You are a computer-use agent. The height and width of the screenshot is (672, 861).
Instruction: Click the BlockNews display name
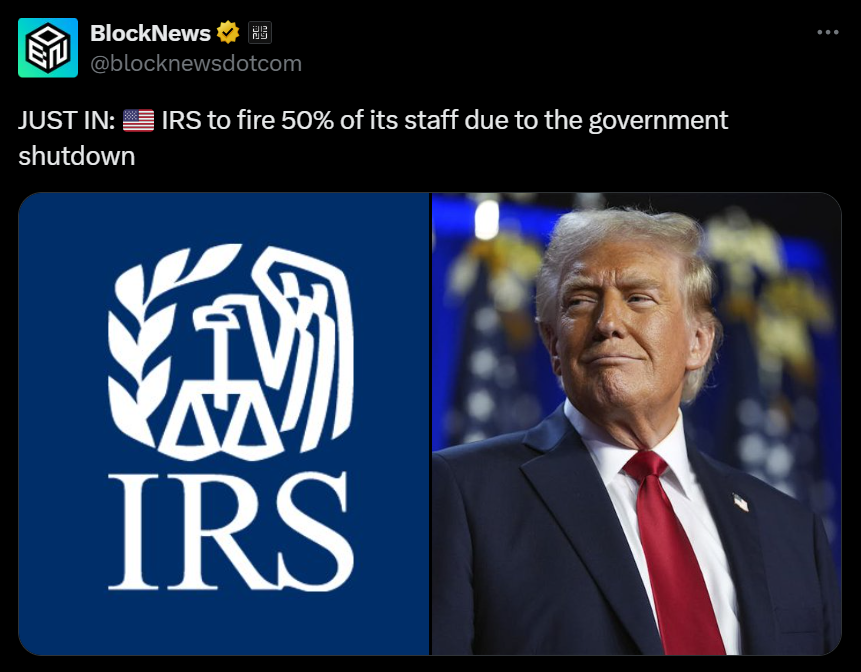(x=150, y=33)
